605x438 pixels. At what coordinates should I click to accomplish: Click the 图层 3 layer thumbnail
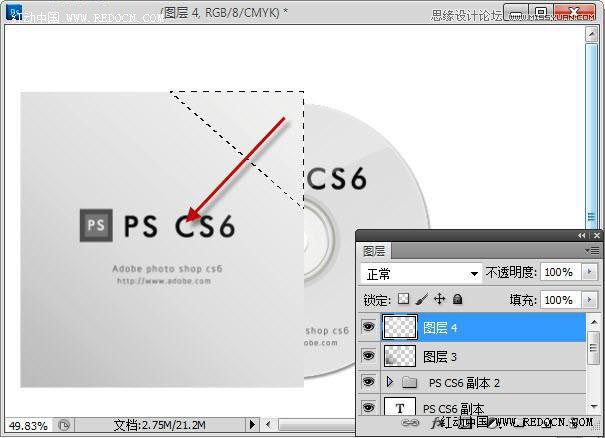pyautogui.click(x=400, y=355)
